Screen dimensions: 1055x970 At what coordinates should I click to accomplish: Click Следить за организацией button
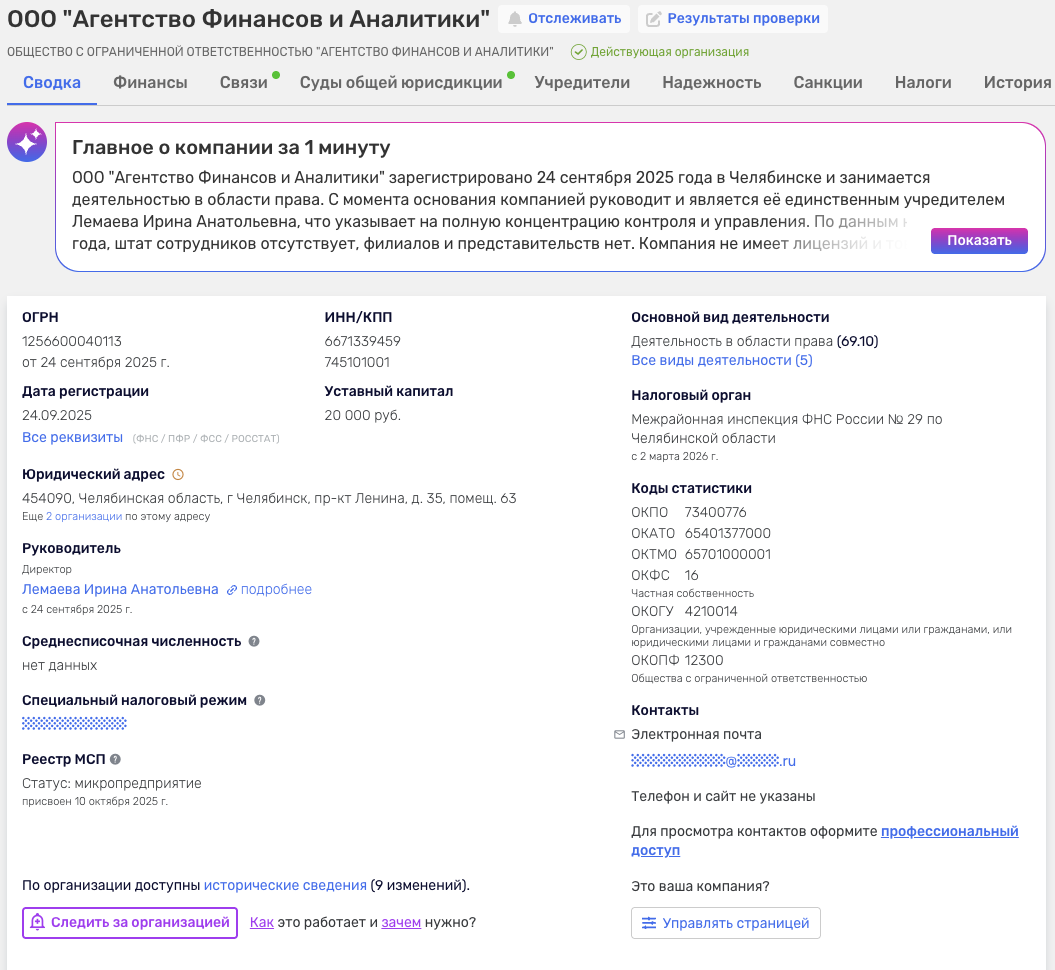[130, 923]
